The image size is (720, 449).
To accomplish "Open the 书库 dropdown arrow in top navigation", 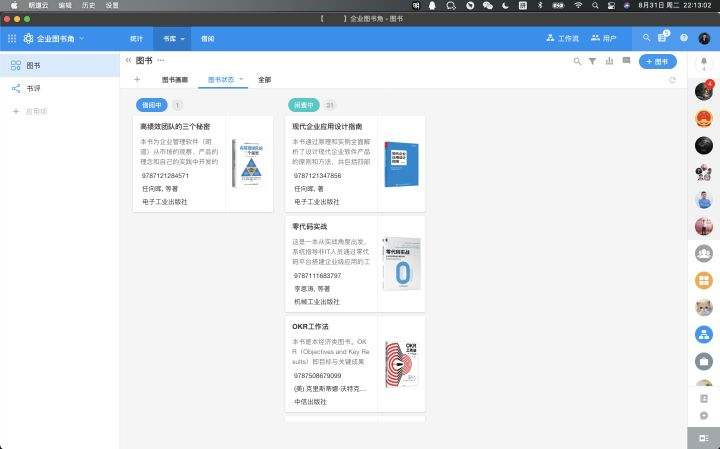I will coord(183,38).
